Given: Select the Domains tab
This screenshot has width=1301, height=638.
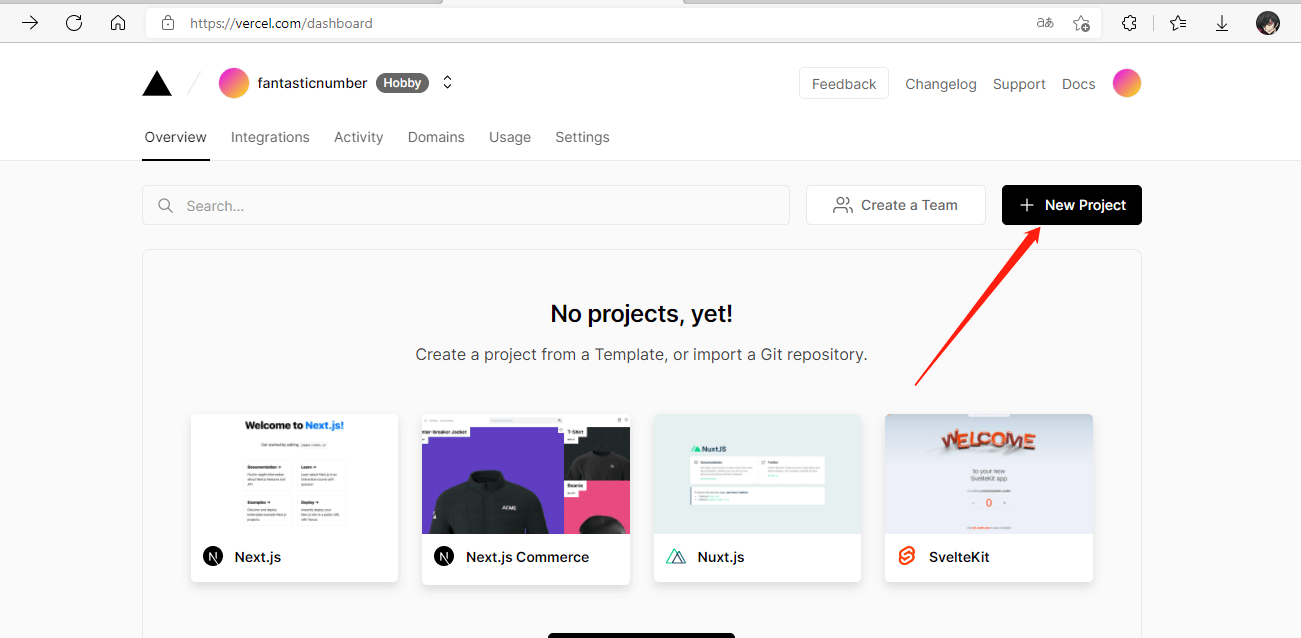Looking at the screenshot, I should pos(436,137).
